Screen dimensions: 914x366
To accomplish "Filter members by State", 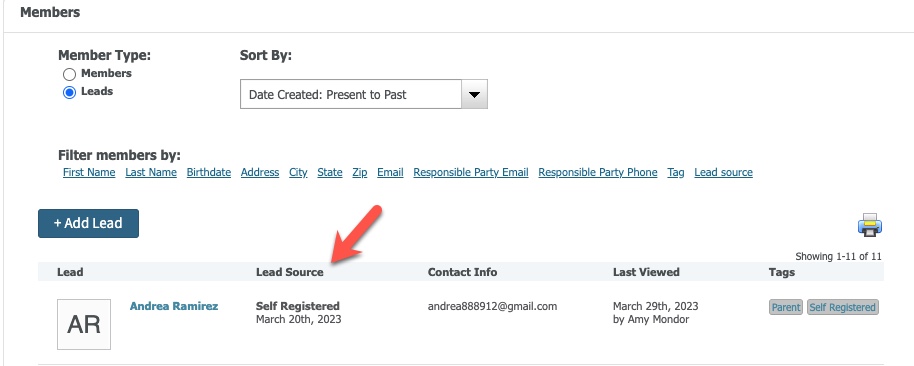I will (330, 173).
